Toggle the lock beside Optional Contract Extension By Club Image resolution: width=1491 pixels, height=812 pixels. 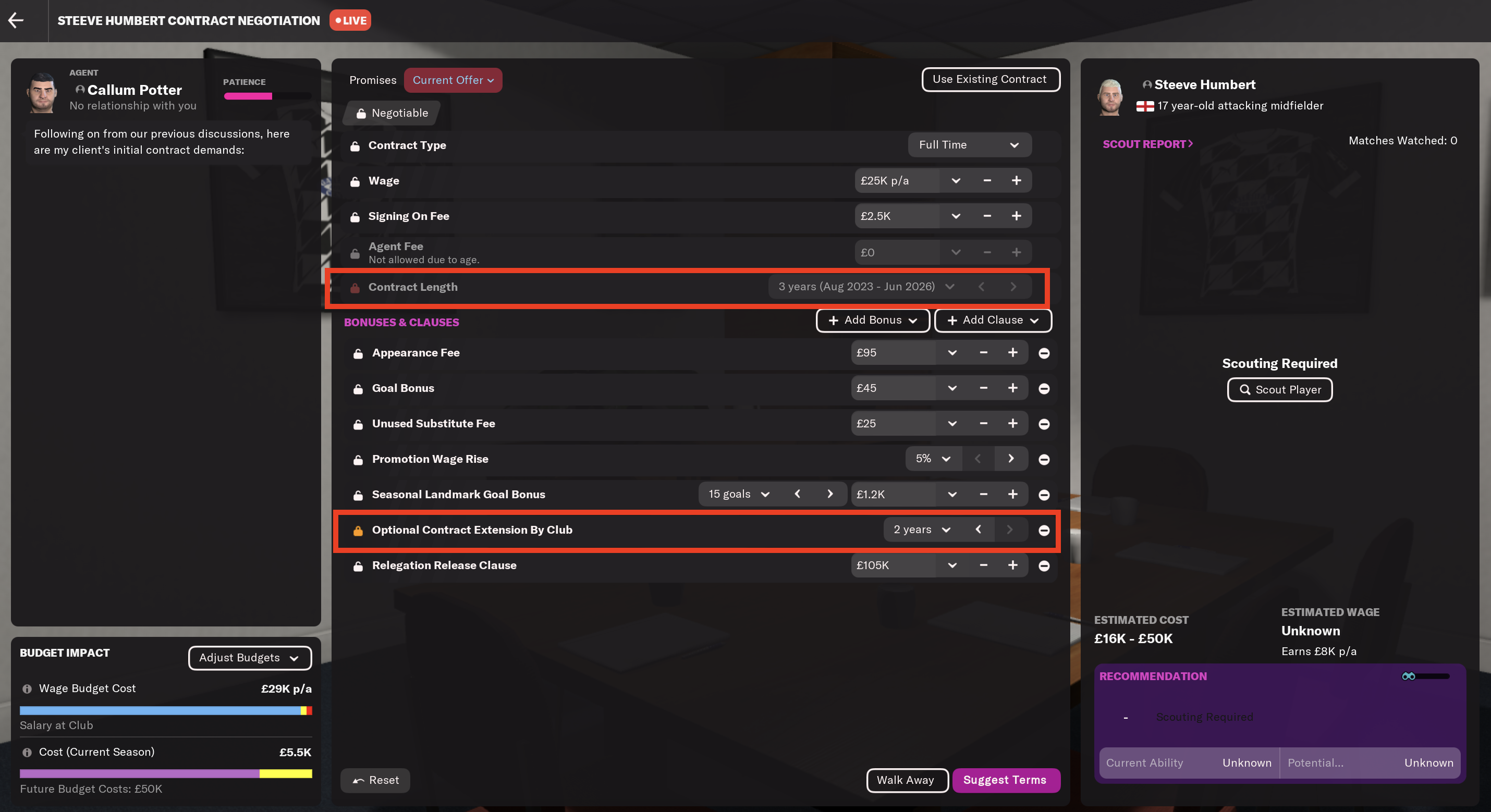click(x=358, y=530)
